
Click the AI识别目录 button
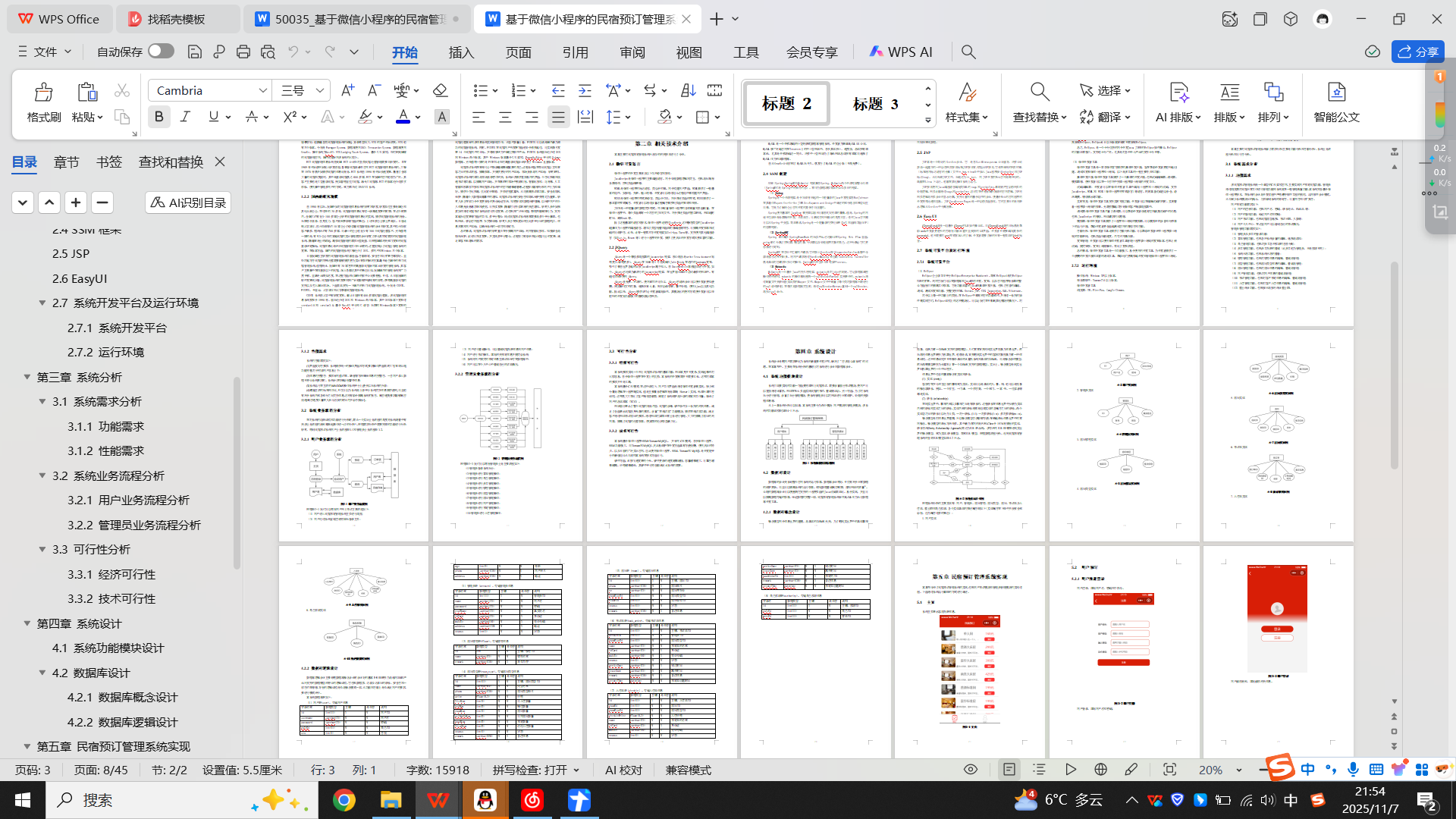click(x=188, y=202)
